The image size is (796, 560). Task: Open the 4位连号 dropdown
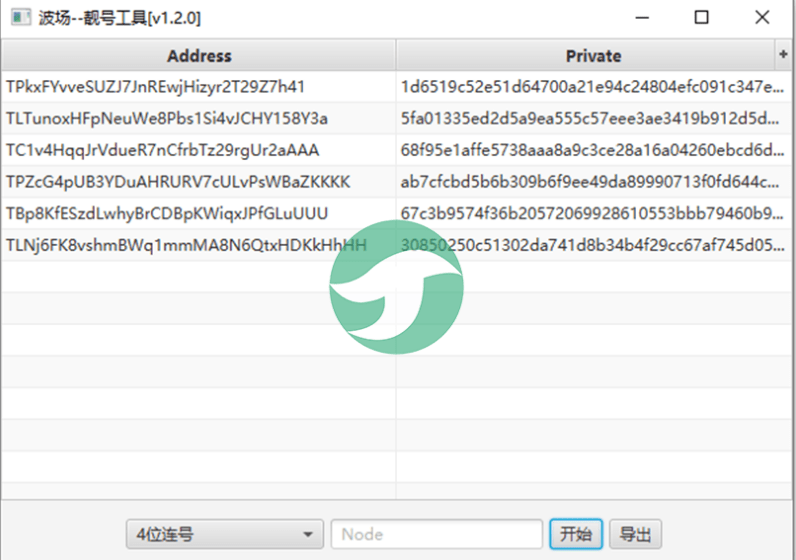point(224,534)
